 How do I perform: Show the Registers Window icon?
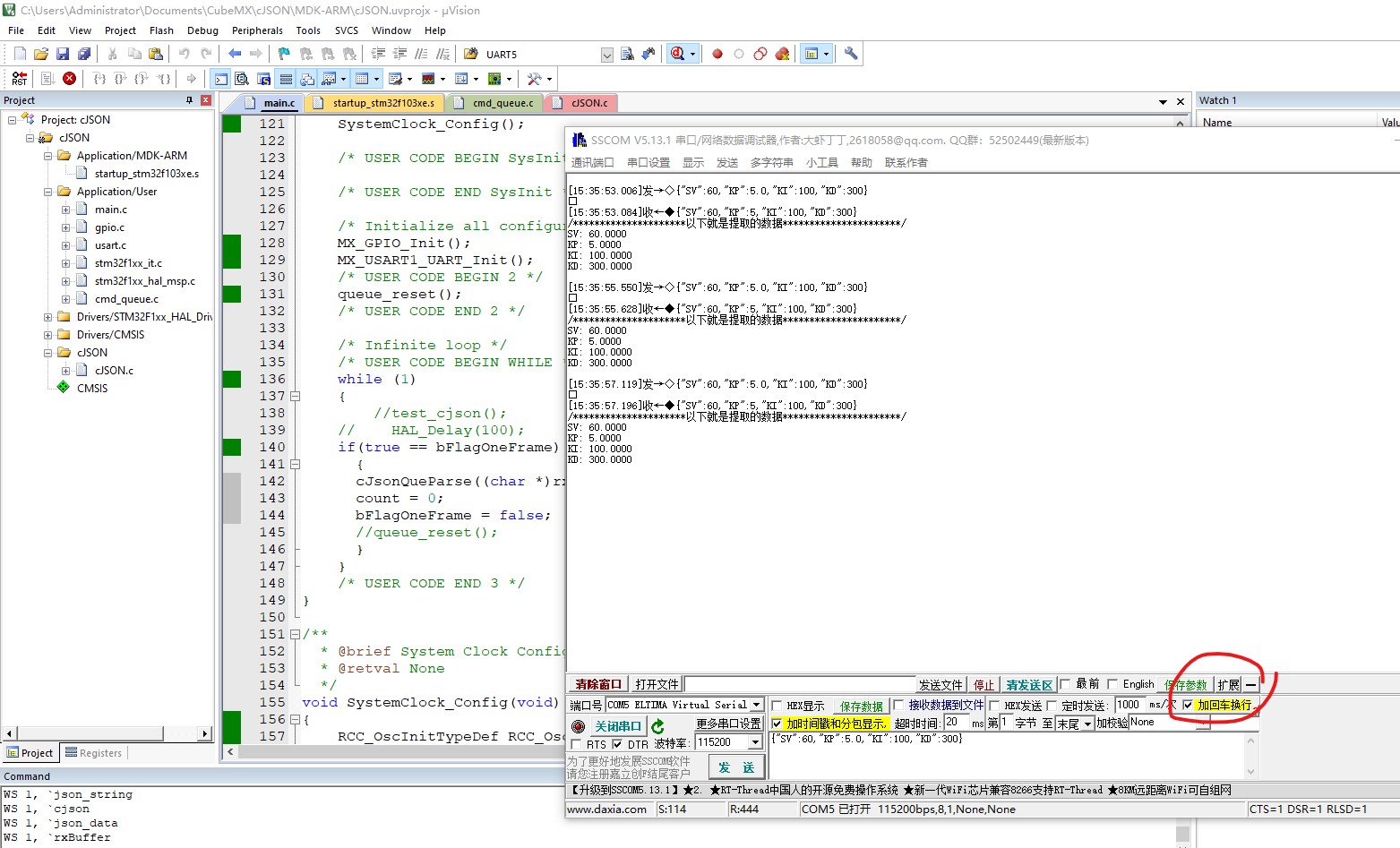point(286,79)
